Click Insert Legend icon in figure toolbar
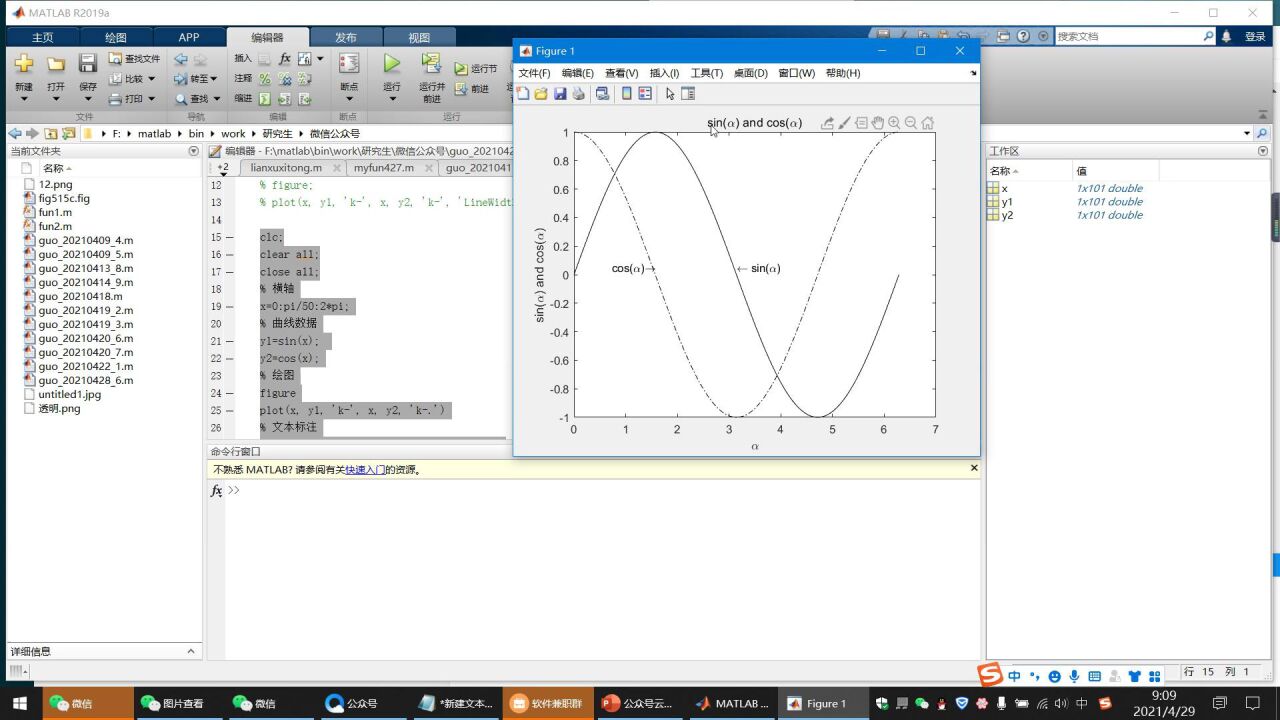Image resolution: width=1280 pixels, height=720 pixels. coord(645,94)
